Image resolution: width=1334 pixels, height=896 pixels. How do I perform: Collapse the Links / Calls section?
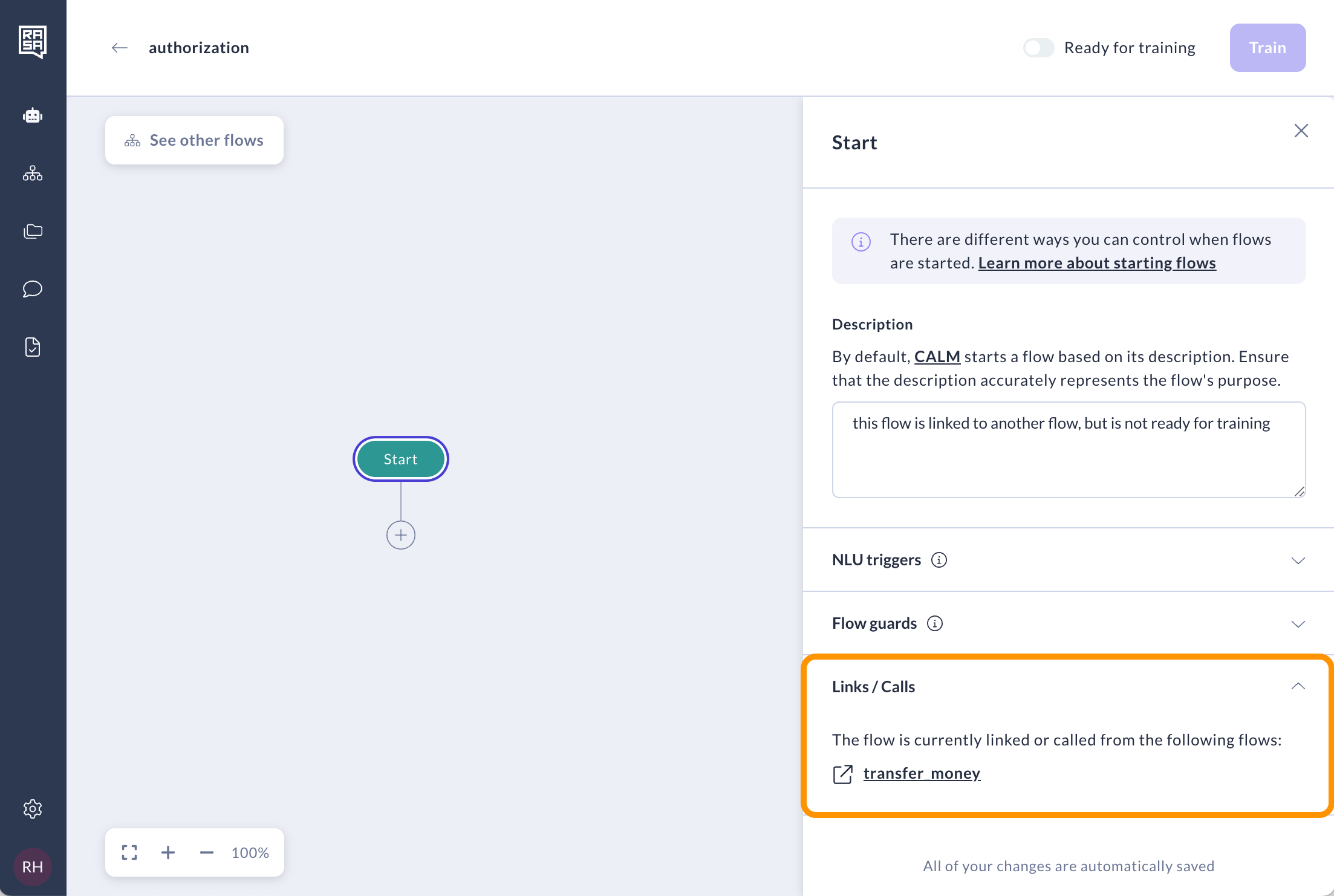pyautogui.click(x=1298, y=687)
